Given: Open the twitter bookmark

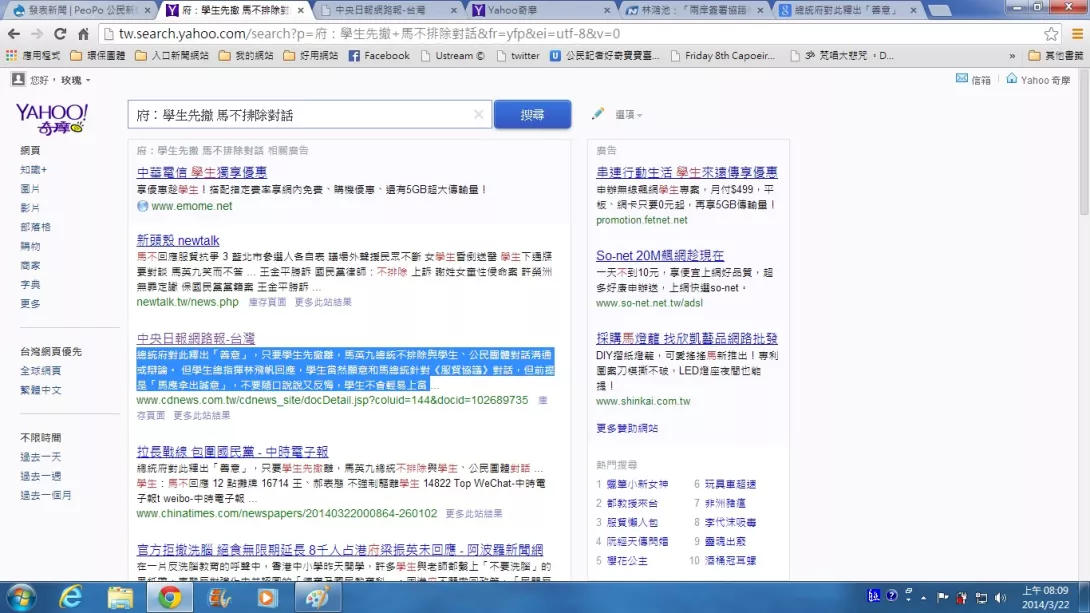Looking at the screenshot, I should click(x=518, y=56).
